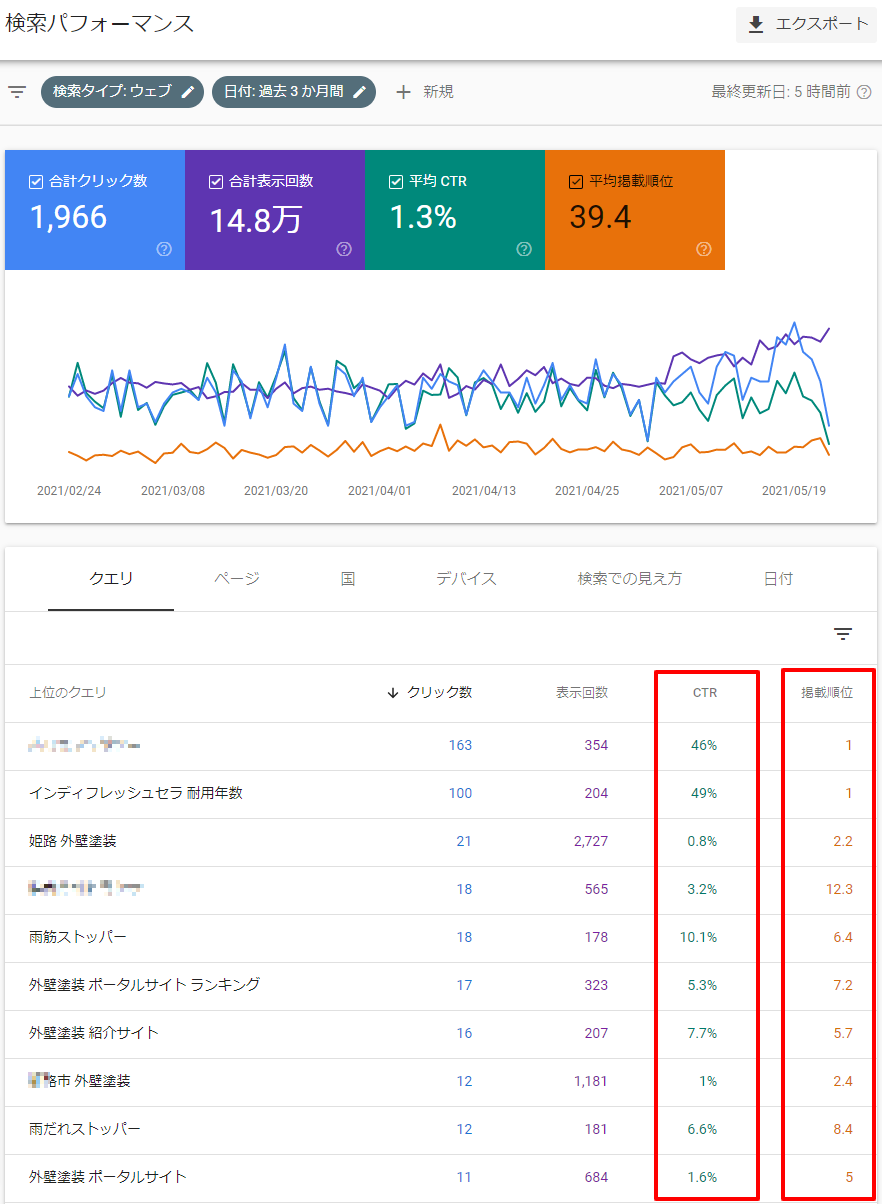The height and width of the screenshot is (1204, 882).
Task: Select the クエリ tab
Action: [x=111, y=579]
